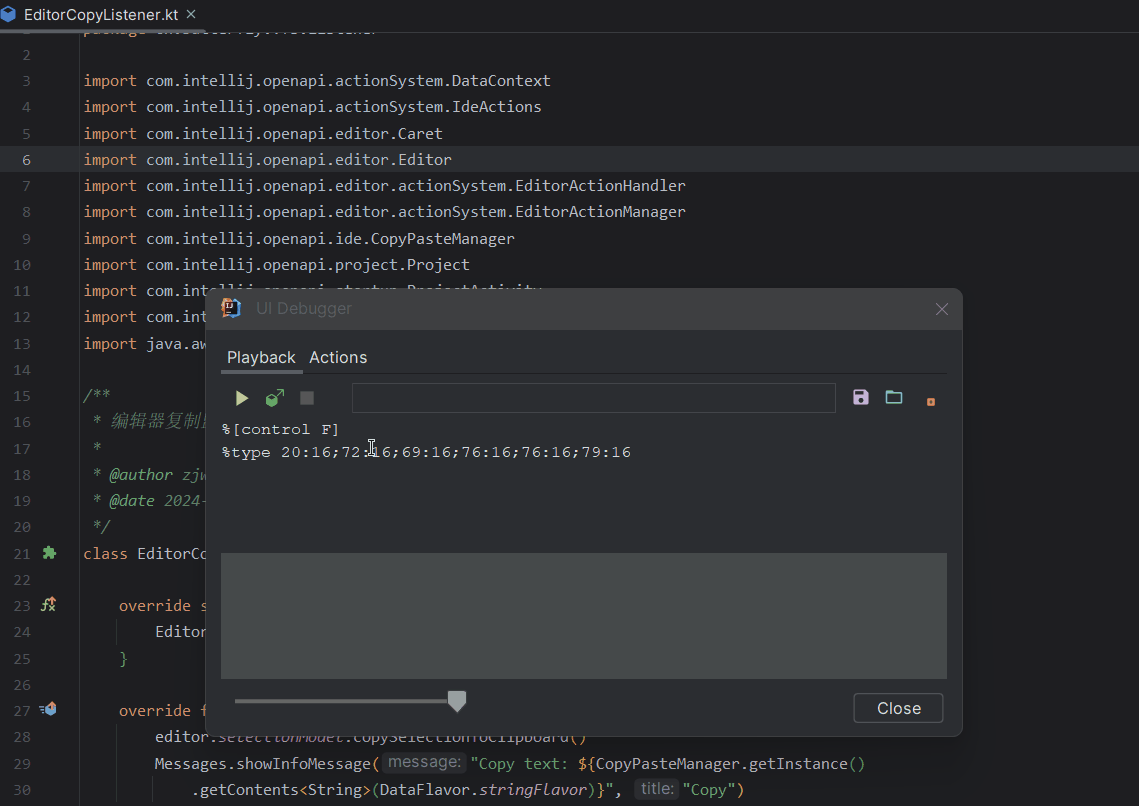Switch to the Actions tab
The height and width of the screenshot is (806, 1139).
pos(338,357)
